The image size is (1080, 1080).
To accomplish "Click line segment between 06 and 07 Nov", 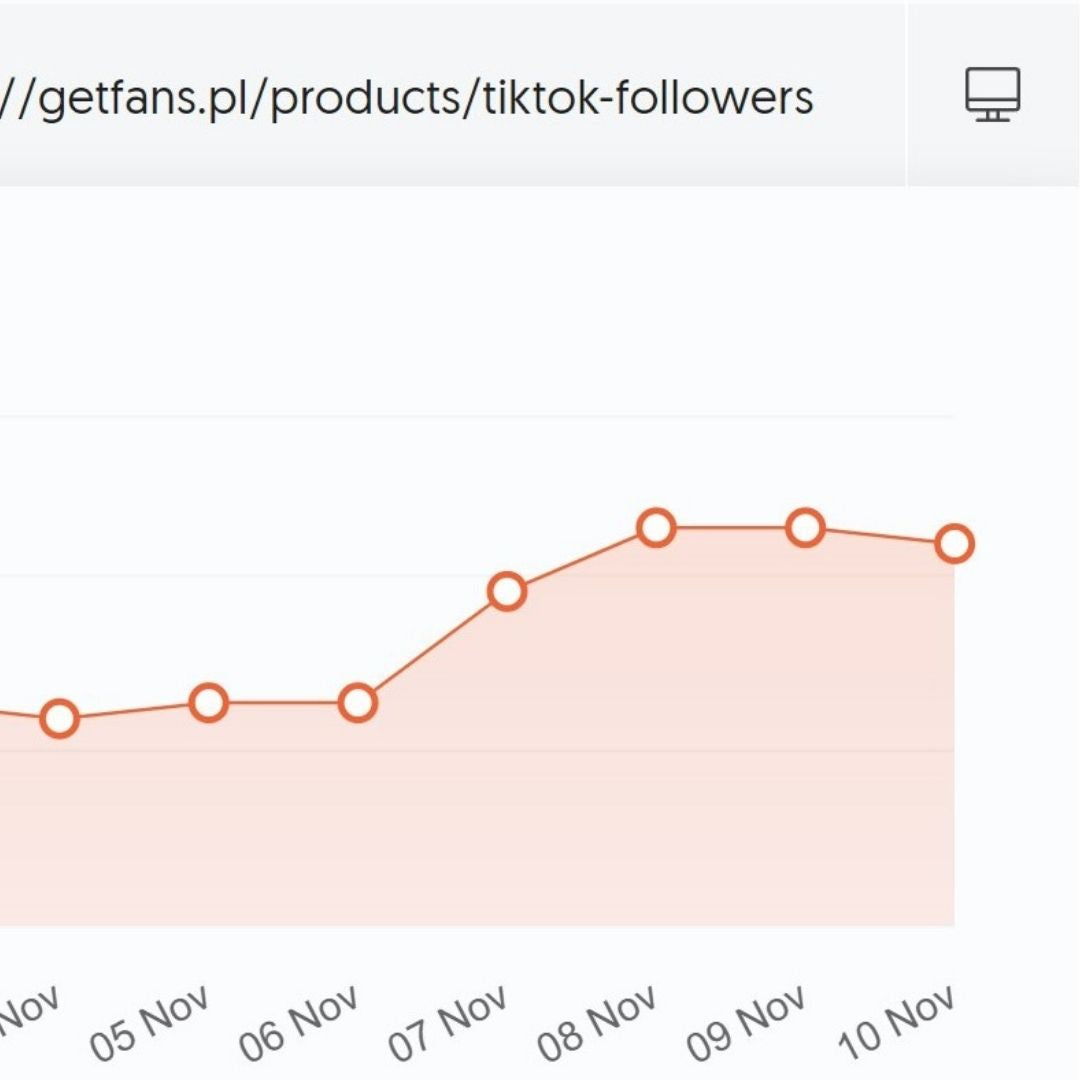I will [x=432, y=648].
